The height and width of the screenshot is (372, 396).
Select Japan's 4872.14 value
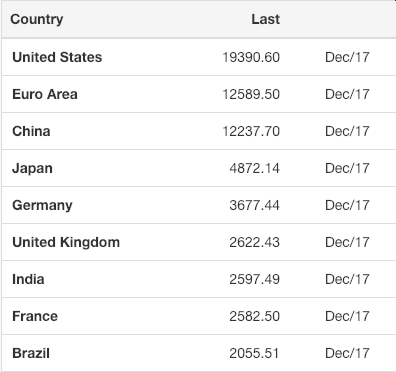[254, 168]
